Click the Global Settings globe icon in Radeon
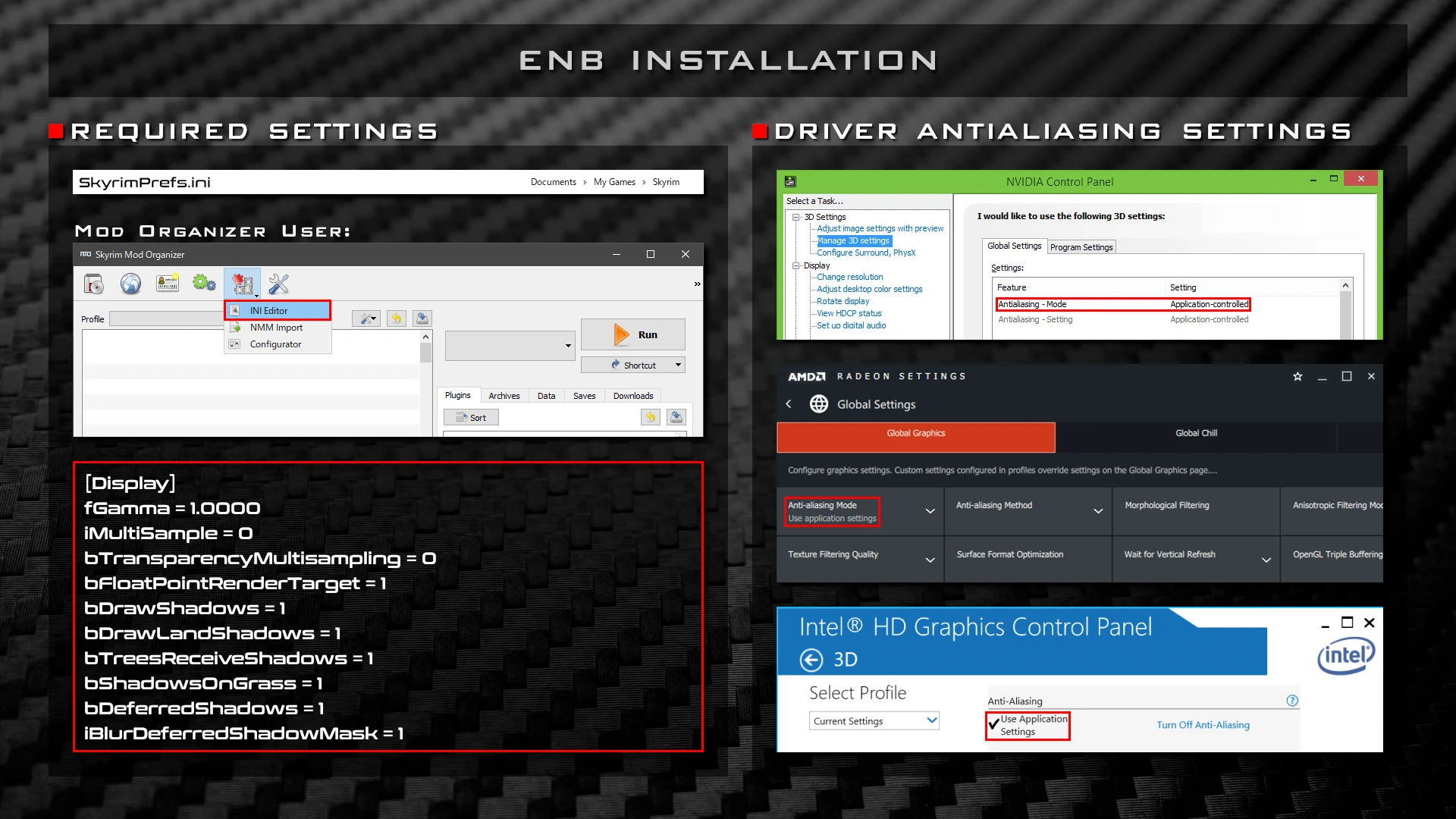 tap(819, 404)
